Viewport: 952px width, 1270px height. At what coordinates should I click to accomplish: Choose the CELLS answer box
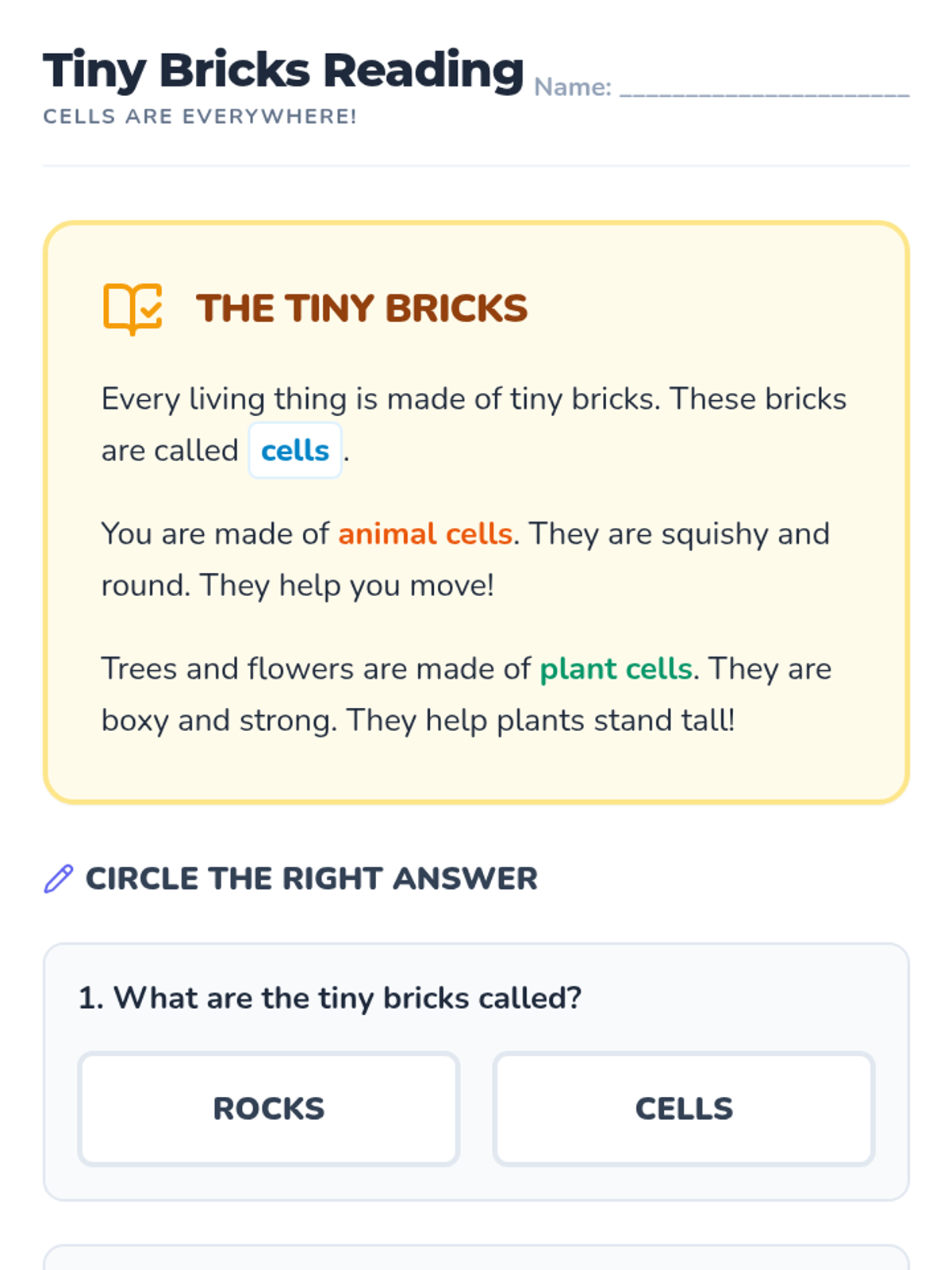click(x=683, y=1109)
